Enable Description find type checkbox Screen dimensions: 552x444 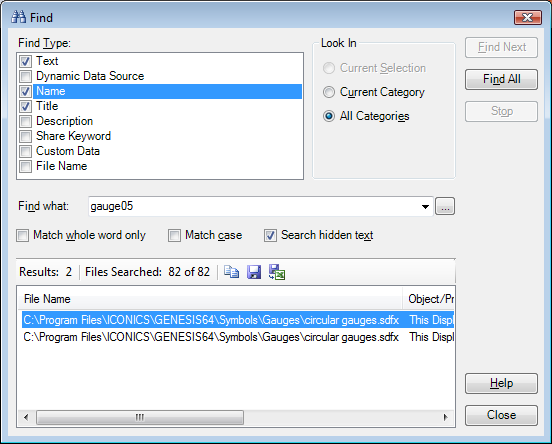point(25,121)
